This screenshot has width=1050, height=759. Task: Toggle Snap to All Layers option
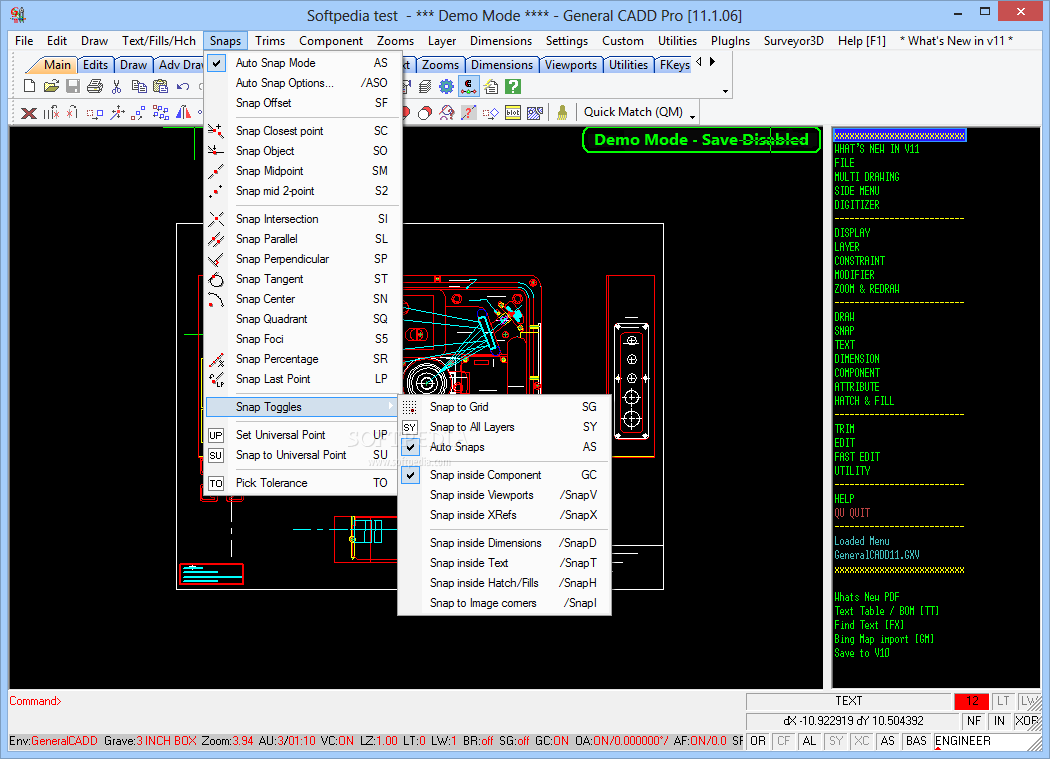pyautogui.click(x=505, y=427)
